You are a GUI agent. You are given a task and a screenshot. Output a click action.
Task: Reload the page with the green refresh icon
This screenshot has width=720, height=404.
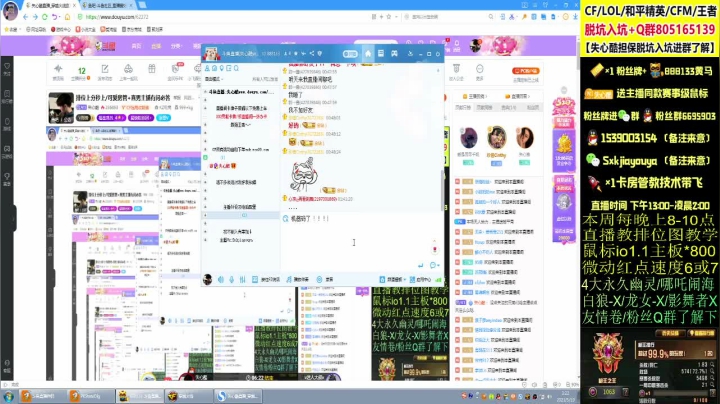[x=45, y=17]
